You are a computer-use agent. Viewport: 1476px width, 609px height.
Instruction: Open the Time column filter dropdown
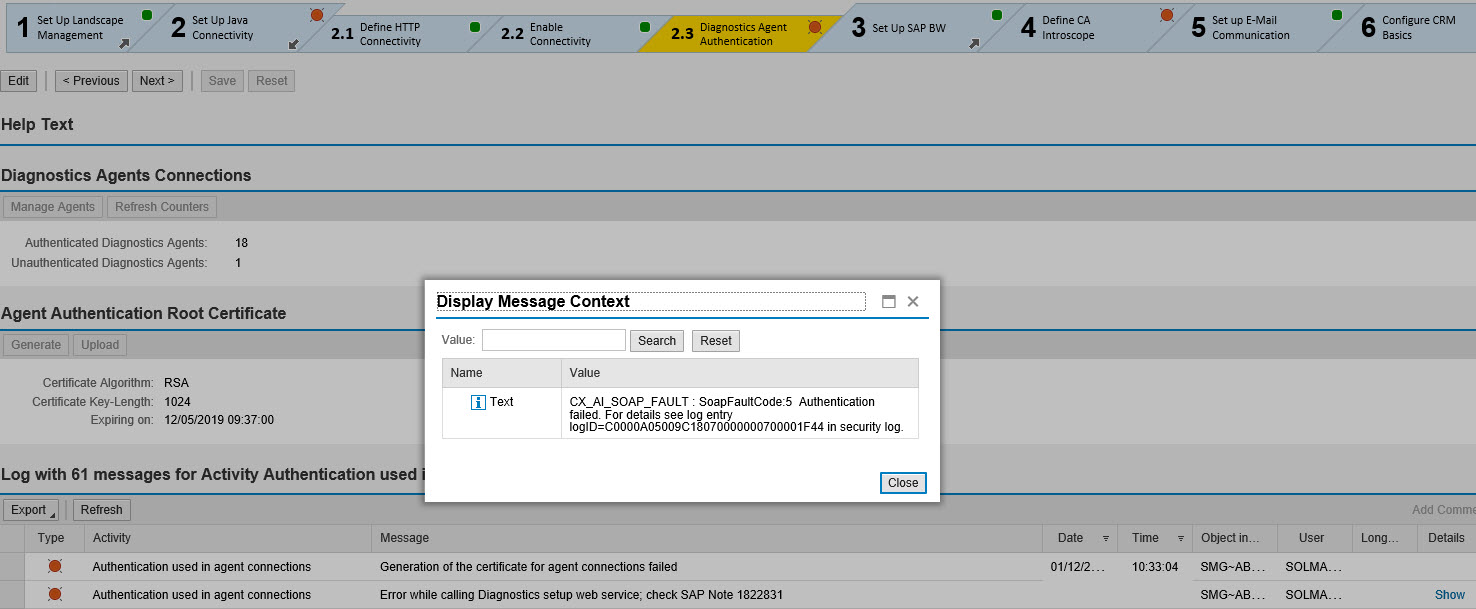[1181, 538]
